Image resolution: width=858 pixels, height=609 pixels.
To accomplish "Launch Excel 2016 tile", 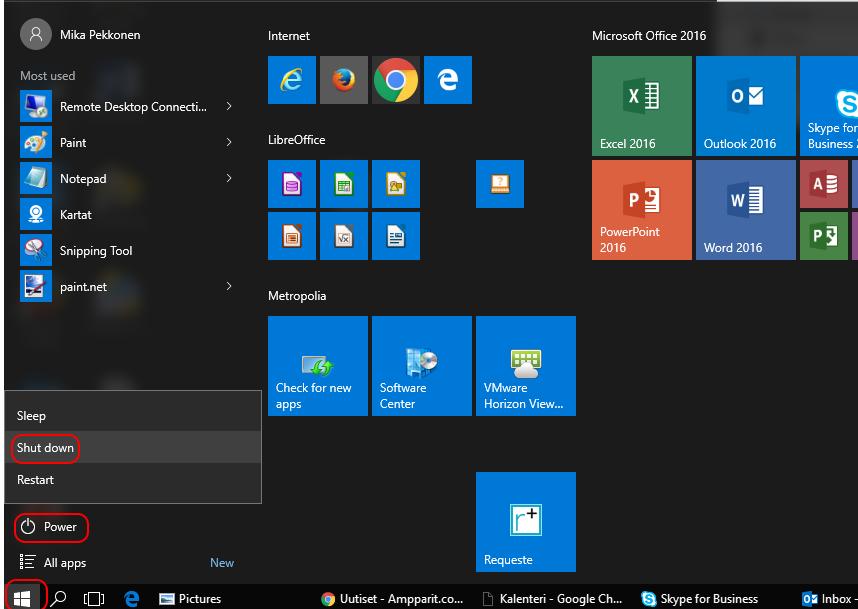I will point(642,106).
